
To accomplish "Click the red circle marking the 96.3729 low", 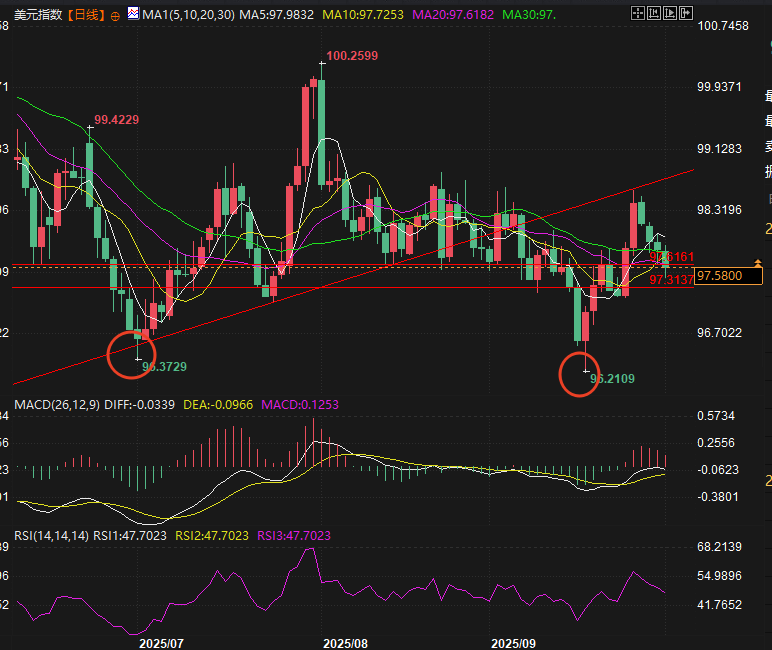I will pos(130,355).
